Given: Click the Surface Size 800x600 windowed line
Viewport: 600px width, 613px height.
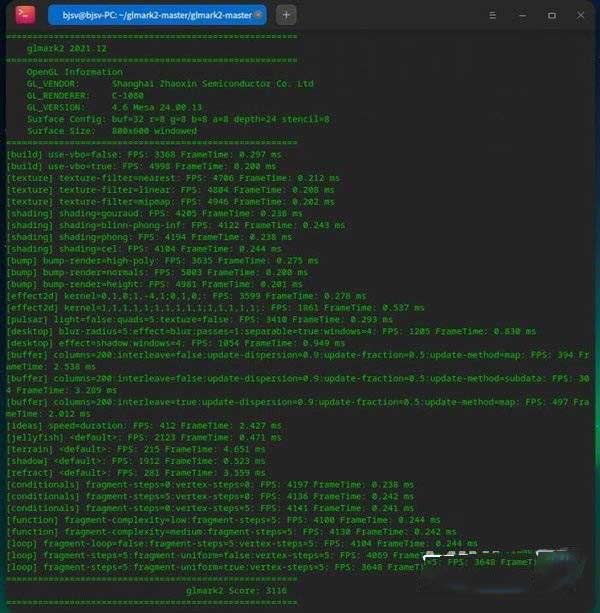Looking at the screenshot, I should (112, 131).
